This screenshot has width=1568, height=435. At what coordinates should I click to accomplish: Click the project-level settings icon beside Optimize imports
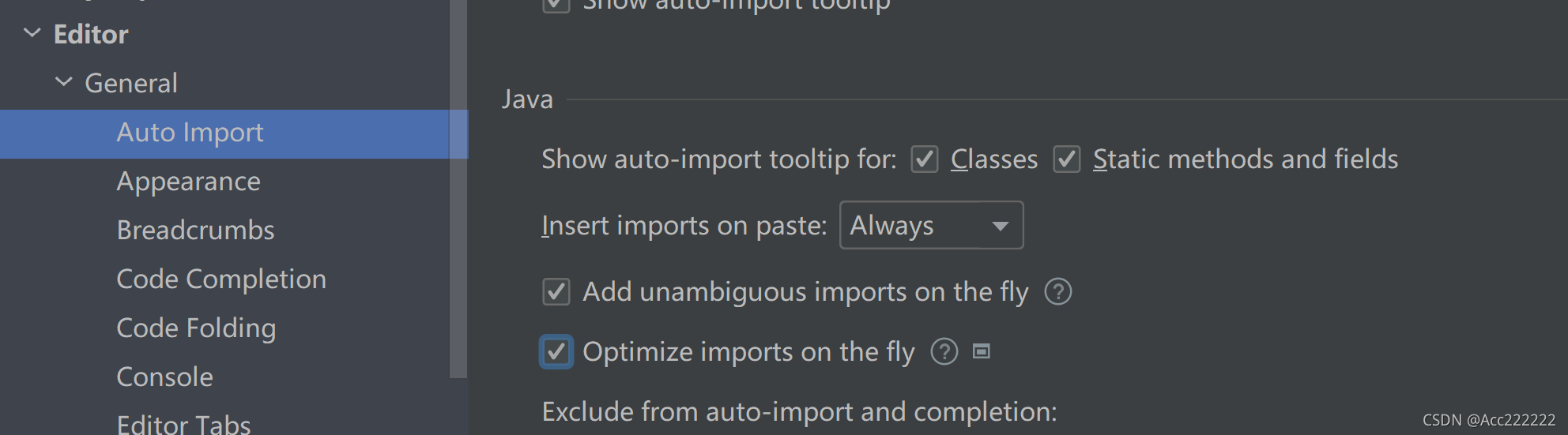pyautogui.click(x=981, y=351)
